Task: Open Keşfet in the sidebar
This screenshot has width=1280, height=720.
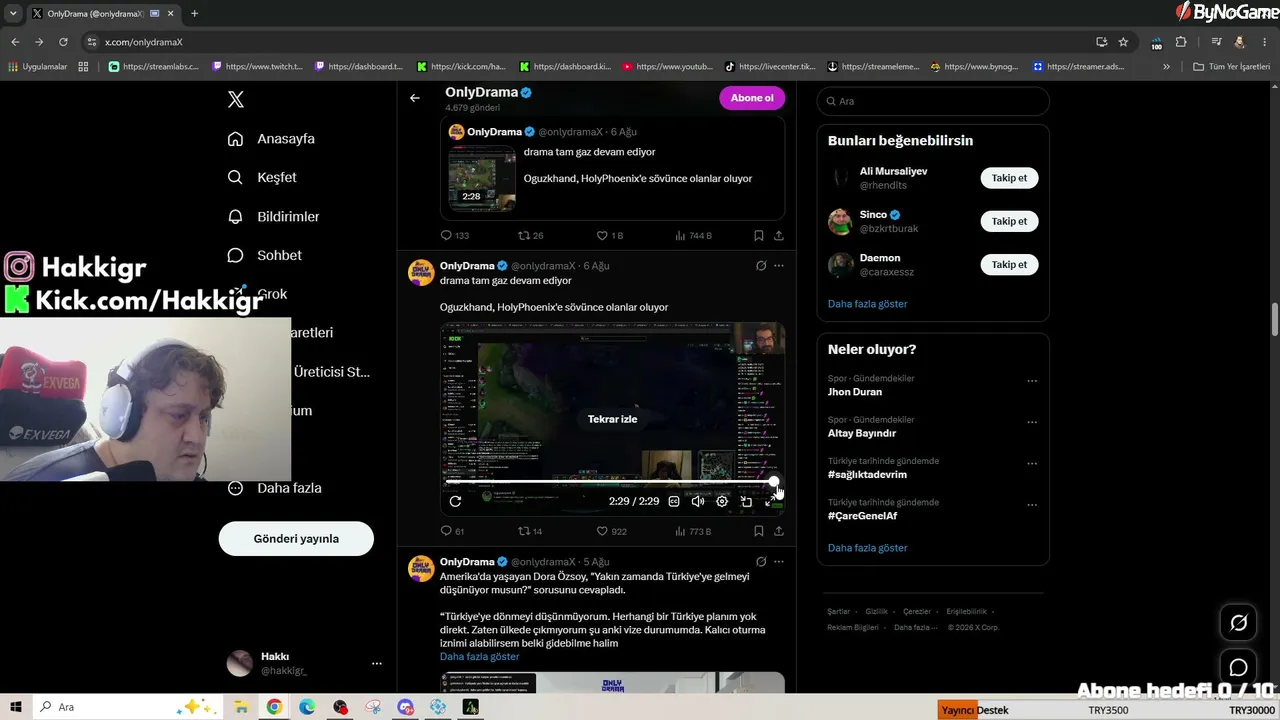Action: 262,177
